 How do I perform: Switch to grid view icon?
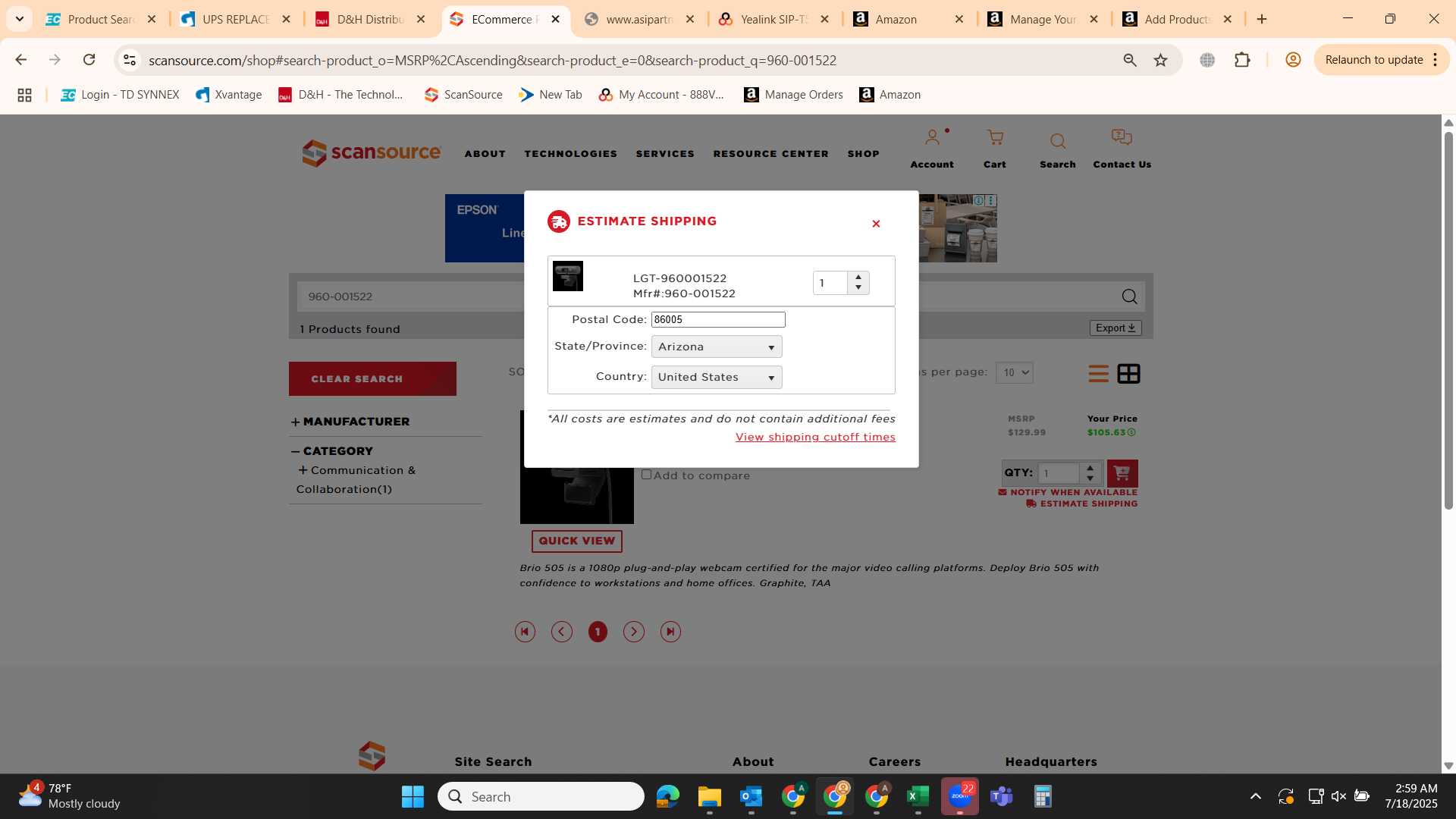pyautogui.click(x=1128, y=374)
